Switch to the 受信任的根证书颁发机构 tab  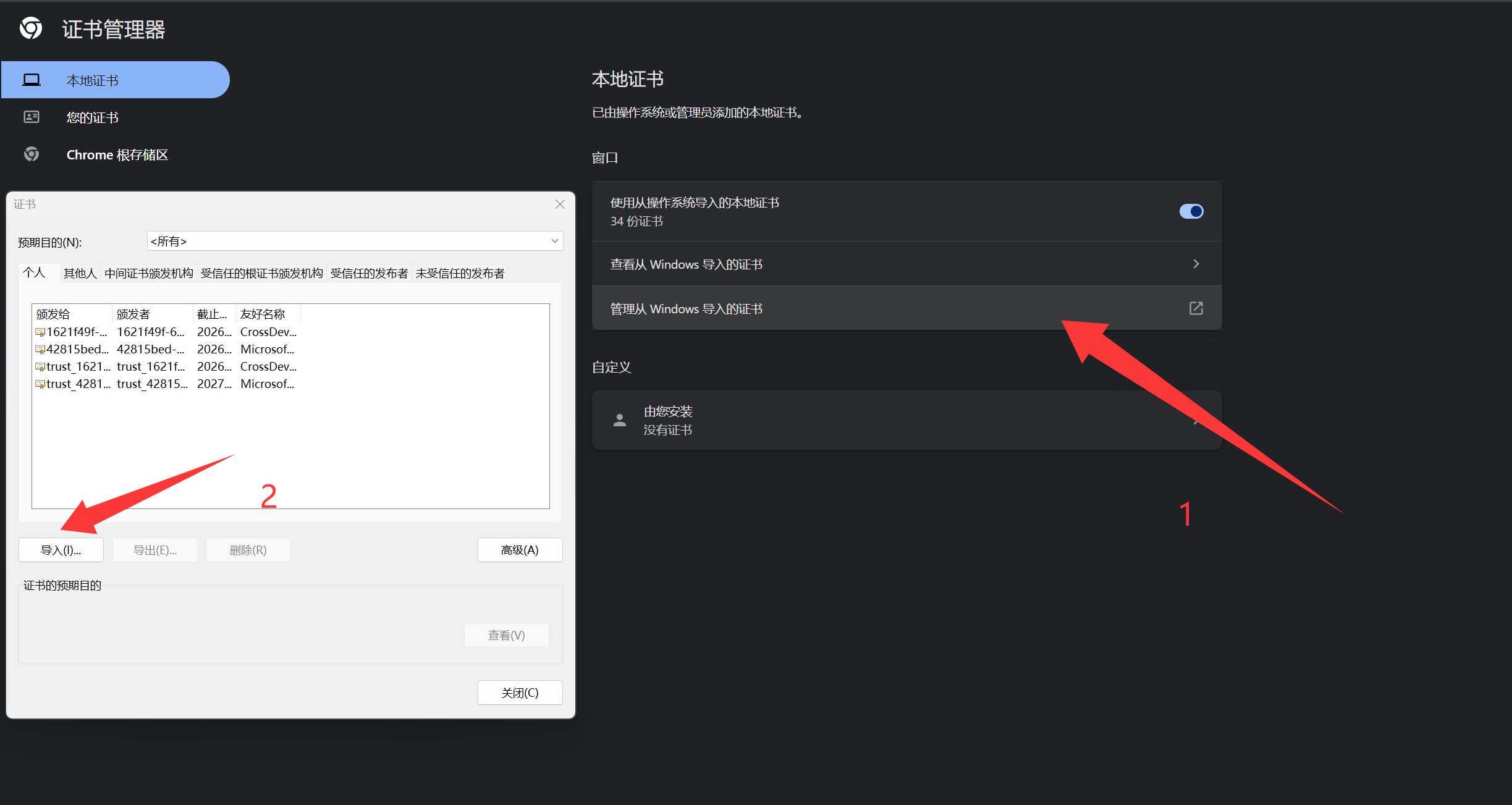click(262, 273)
